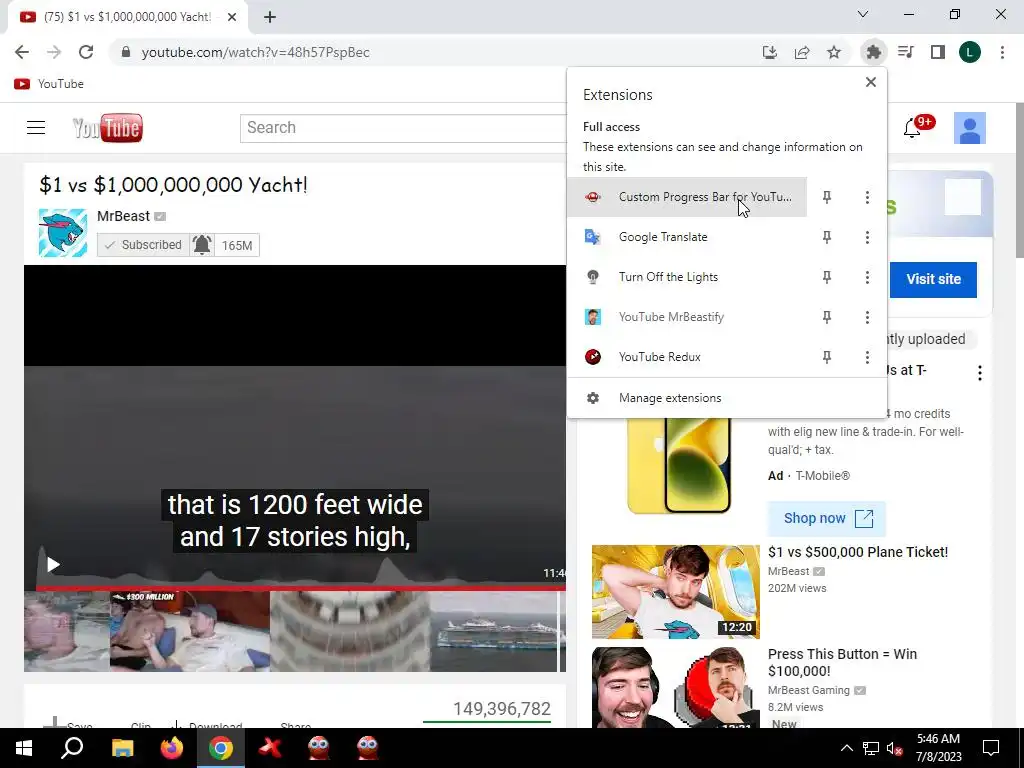Bookmark this page with star icon

coord(834,52)
